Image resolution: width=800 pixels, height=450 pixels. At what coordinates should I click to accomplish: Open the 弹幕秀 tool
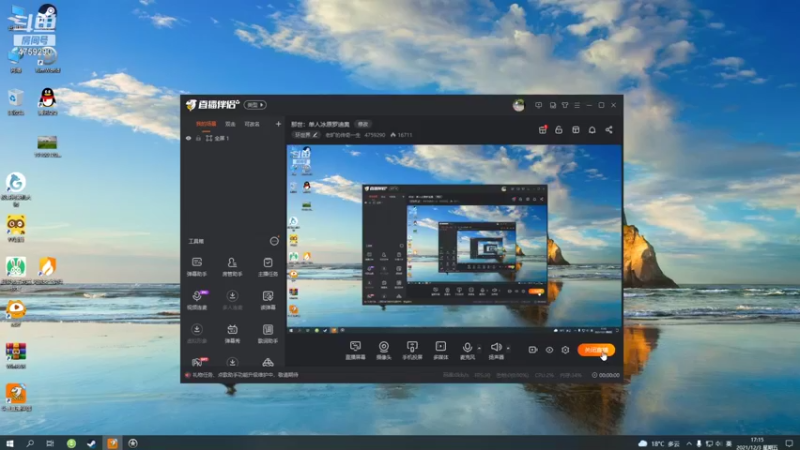232,334
